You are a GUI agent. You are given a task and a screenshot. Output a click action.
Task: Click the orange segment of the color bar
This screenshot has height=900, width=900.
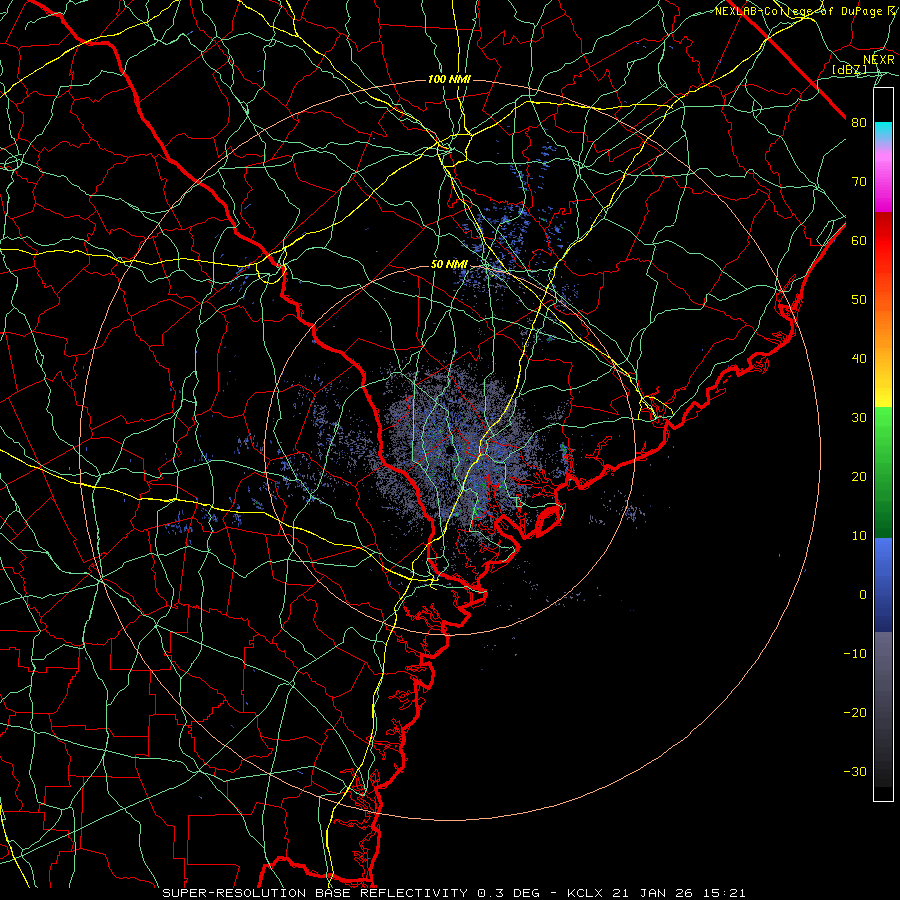(883, 330)
